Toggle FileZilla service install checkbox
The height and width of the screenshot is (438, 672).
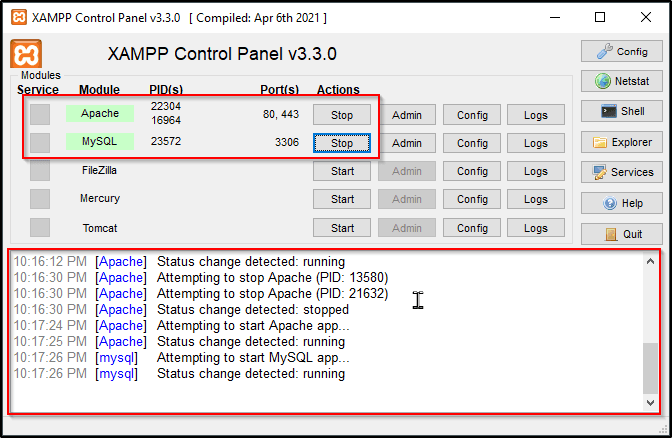coord(40,171)
